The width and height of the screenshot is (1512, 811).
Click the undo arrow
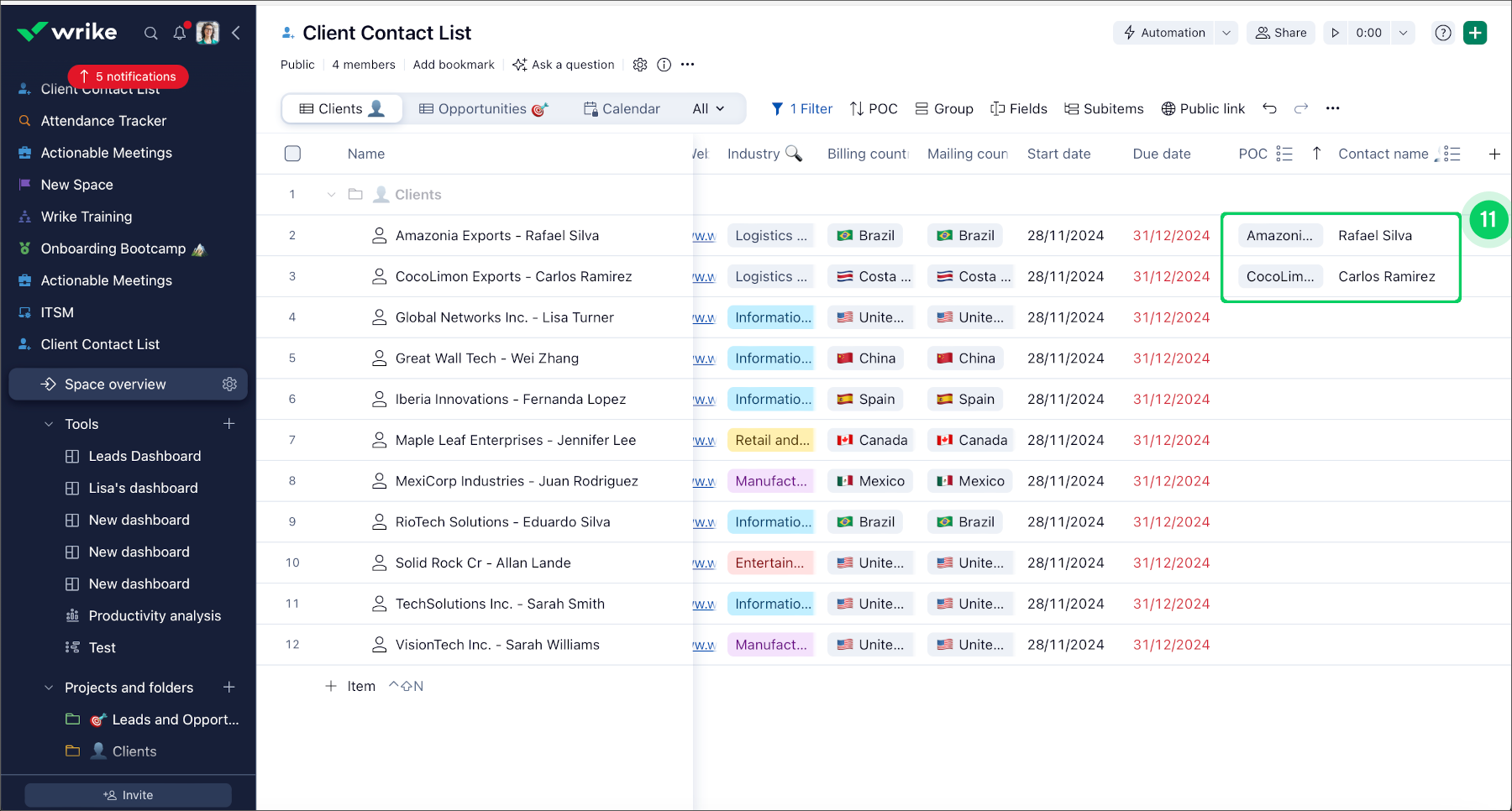[x=1269, y=108]
